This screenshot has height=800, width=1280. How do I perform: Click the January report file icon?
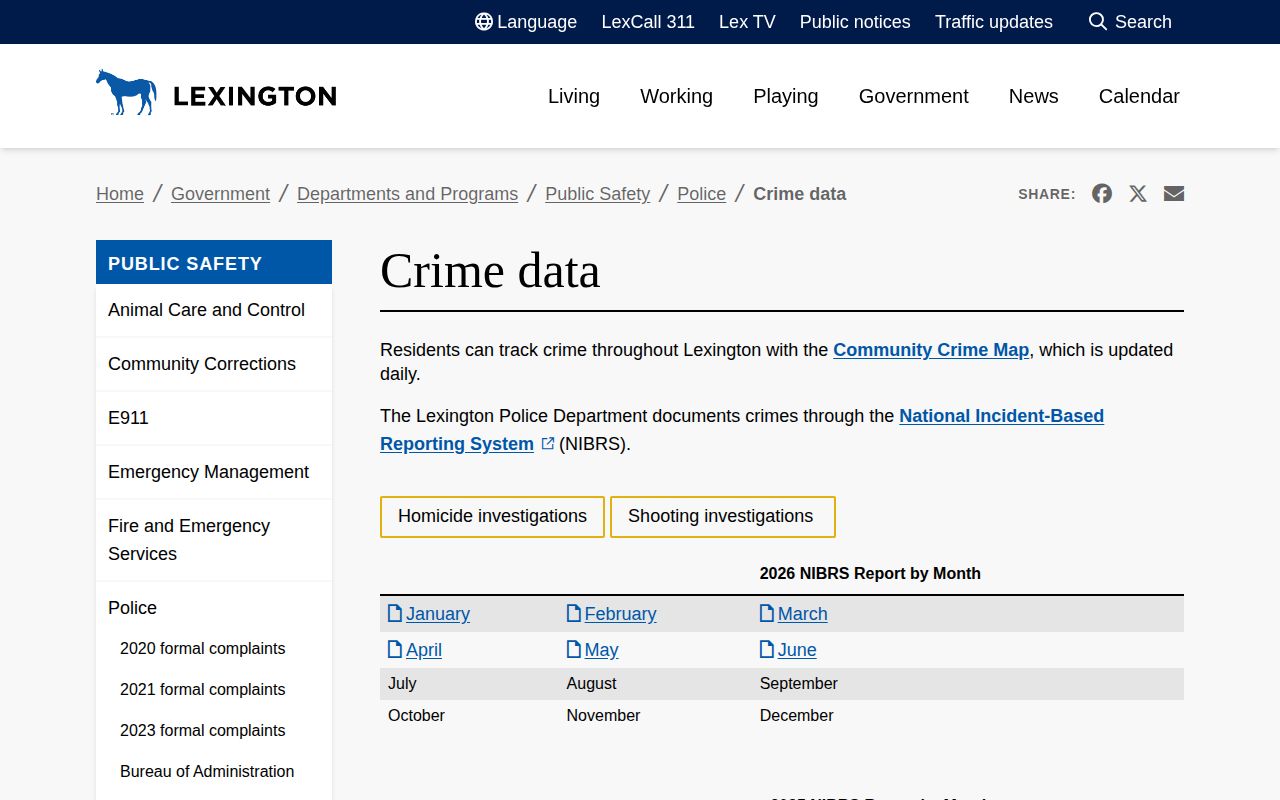pyautogui.click(x=395, y=613)
